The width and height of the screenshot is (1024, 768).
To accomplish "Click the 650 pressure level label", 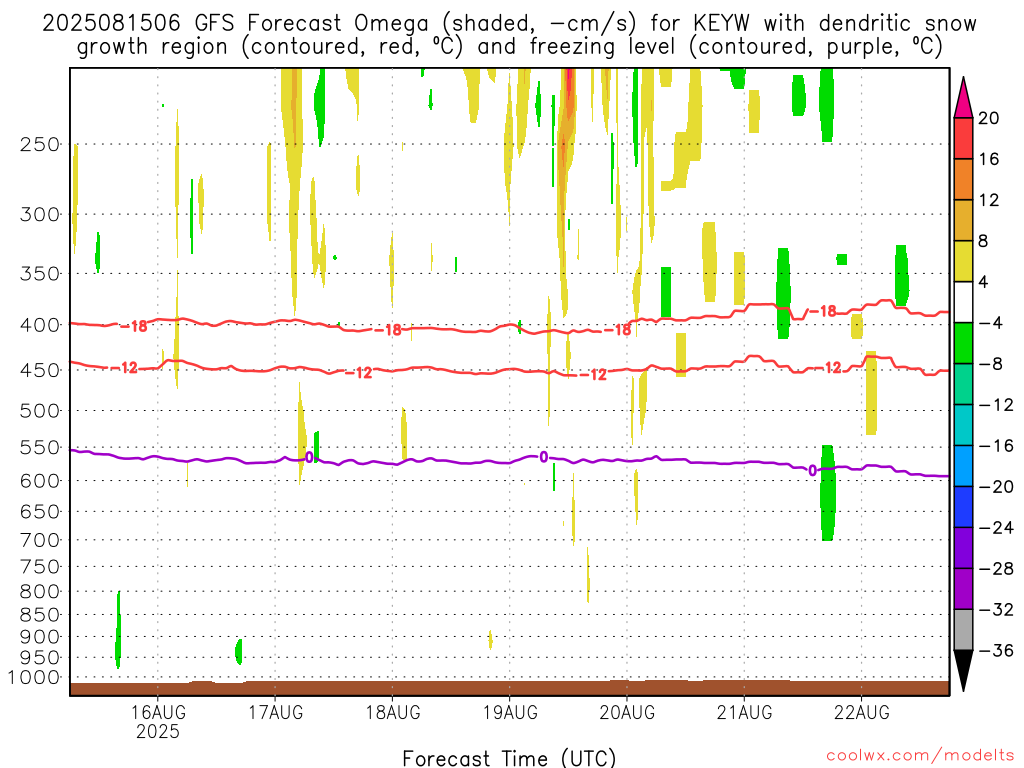I will (40, 511).
